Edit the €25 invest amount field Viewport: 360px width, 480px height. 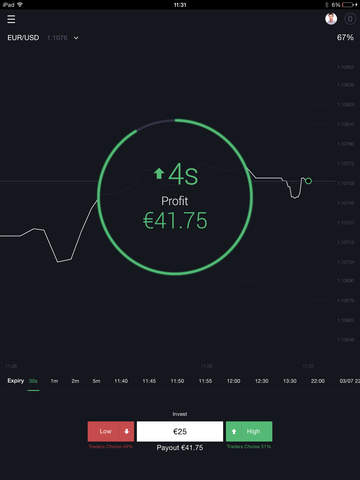click(x=180, y=431)
